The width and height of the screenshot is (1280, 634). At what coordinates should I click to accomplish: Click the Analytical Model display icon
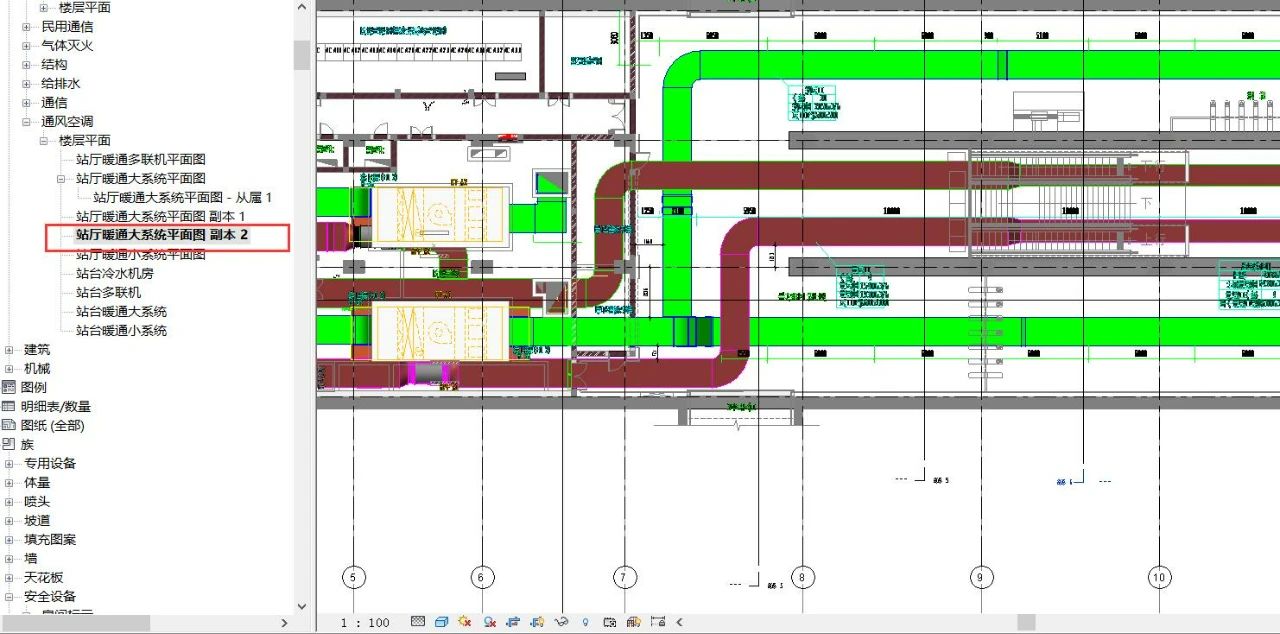pos(633,622)
